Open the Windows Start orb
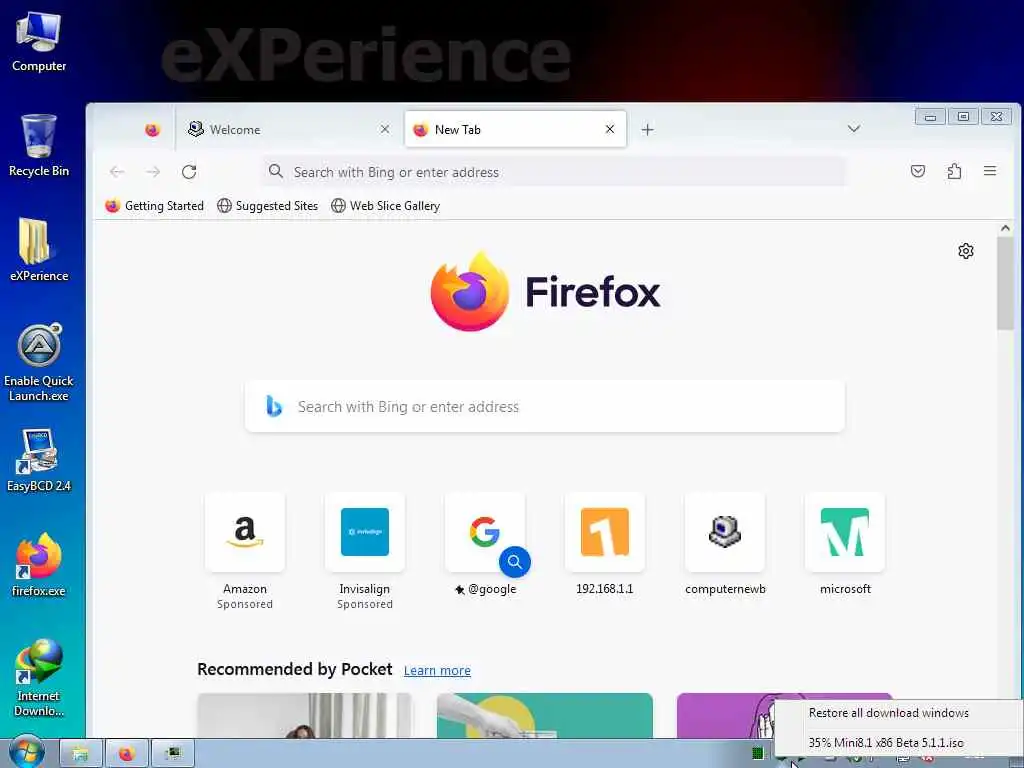Viewport: 1024px width, 768px height. point(26,753)
